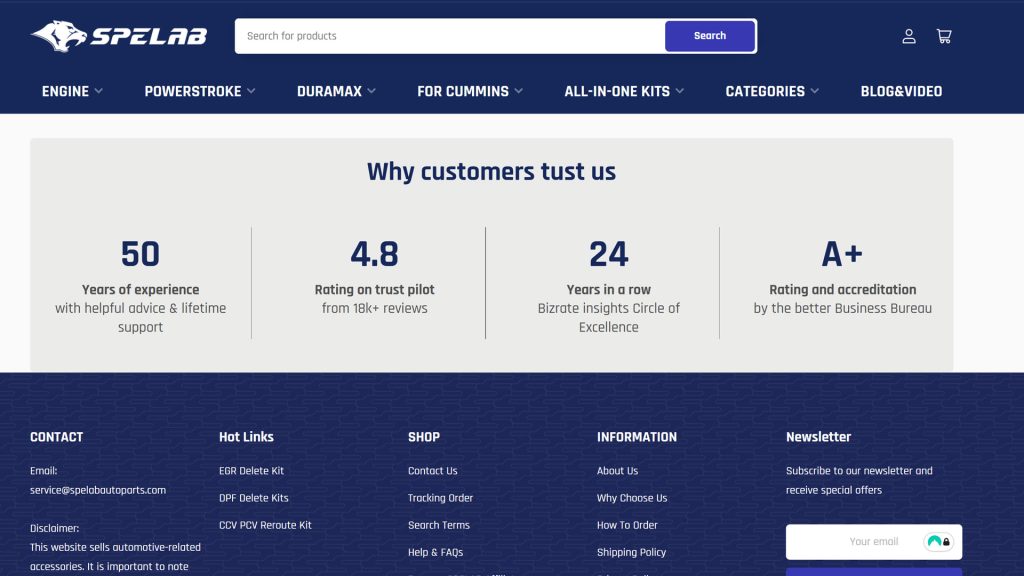Open the Why Choose Us link
This screenshot has height=576, width=1024.
click(x=632, y=498)
